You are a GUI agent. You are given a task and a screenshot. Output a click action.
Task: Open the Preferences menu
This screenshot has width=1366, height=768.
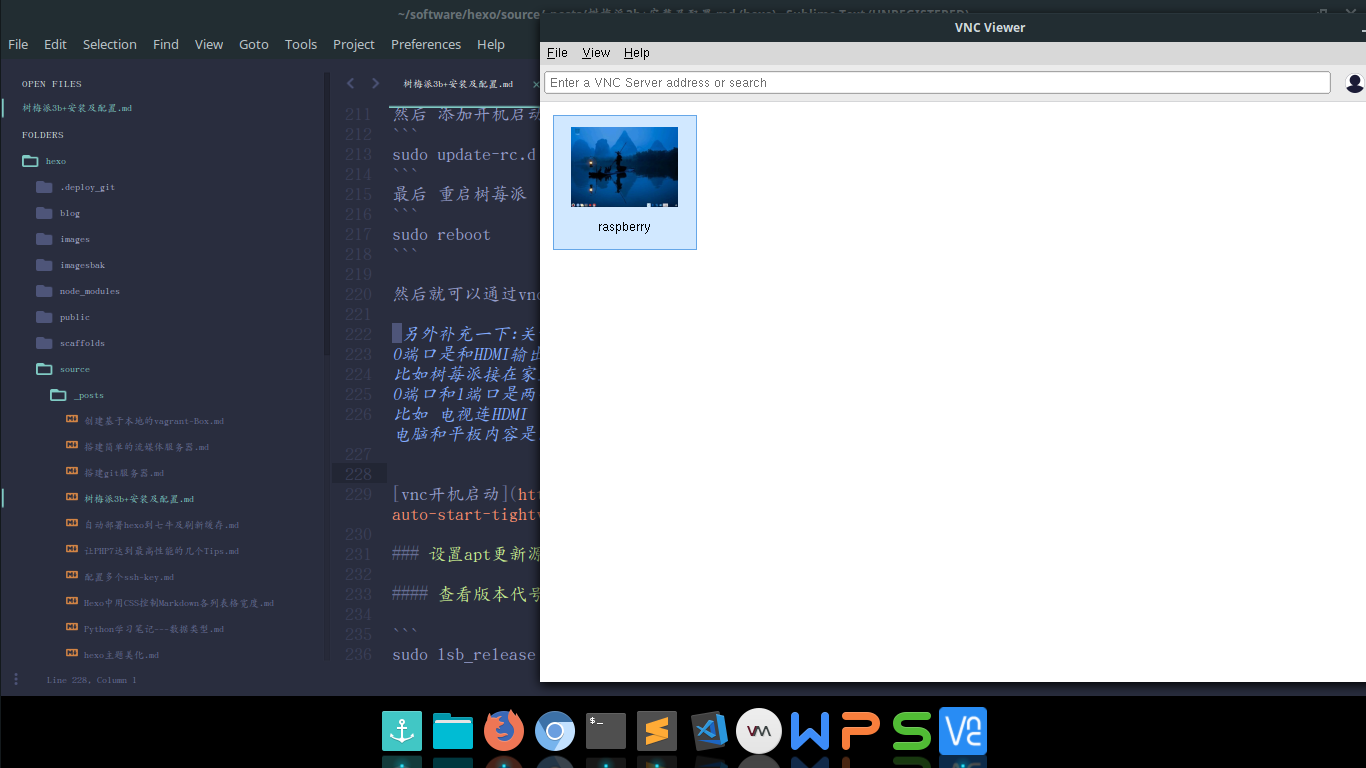(x=426, y=44)
